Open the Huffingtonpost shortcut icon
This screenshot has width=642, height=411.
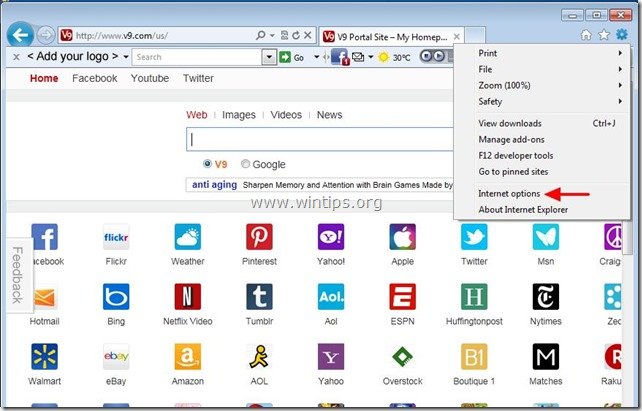pos(474,297)
